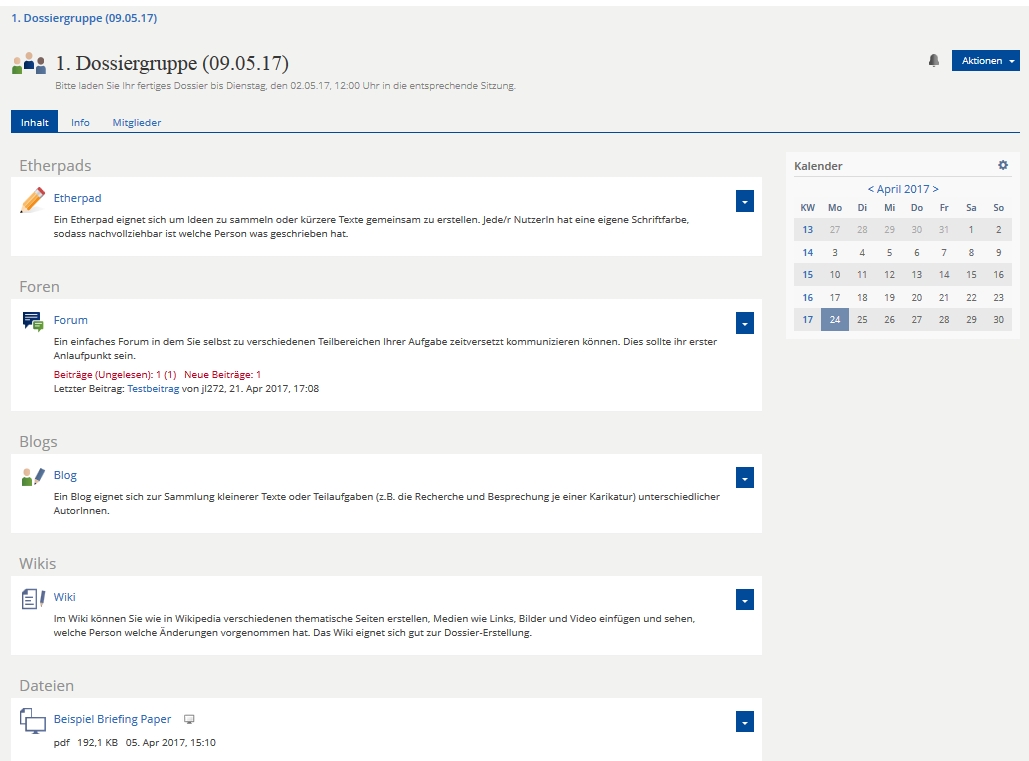1029x761 pixels.
Task: Click the Beispiel Briefing Paper file icon
Action: [x=32, y=721]
